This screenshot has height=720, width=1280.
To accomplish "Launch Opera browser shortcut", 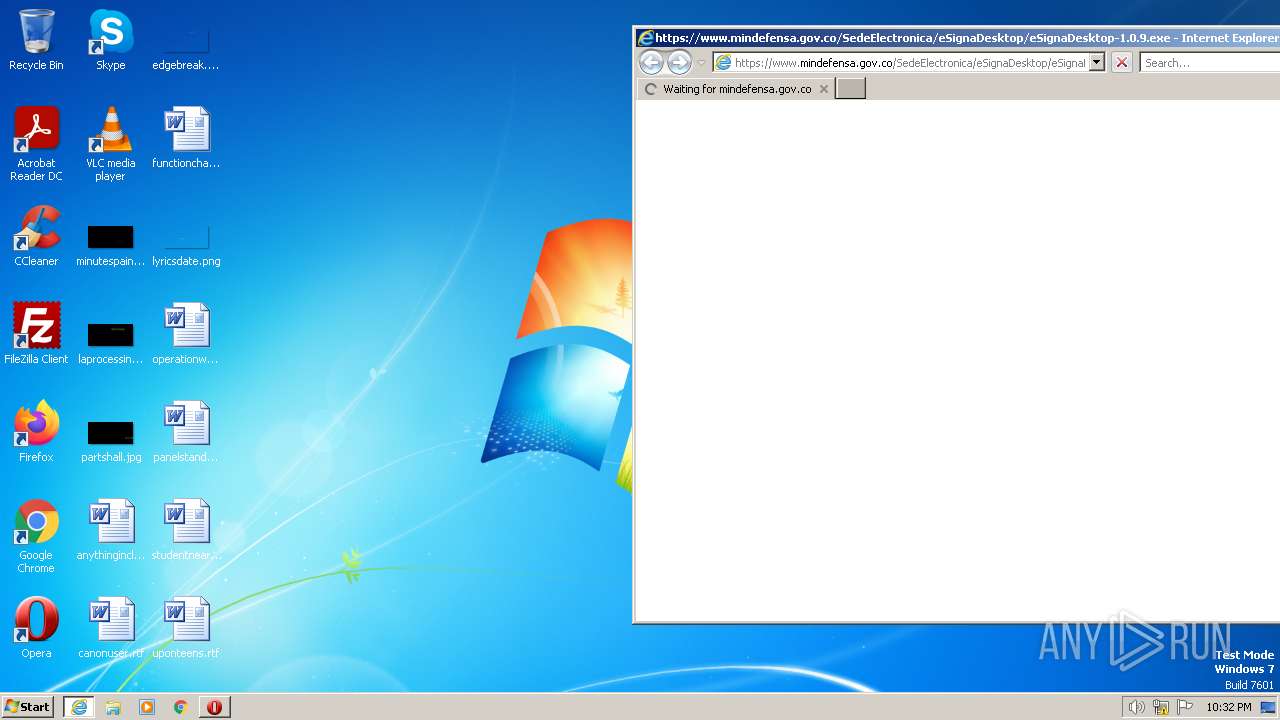I will (36, 628).
